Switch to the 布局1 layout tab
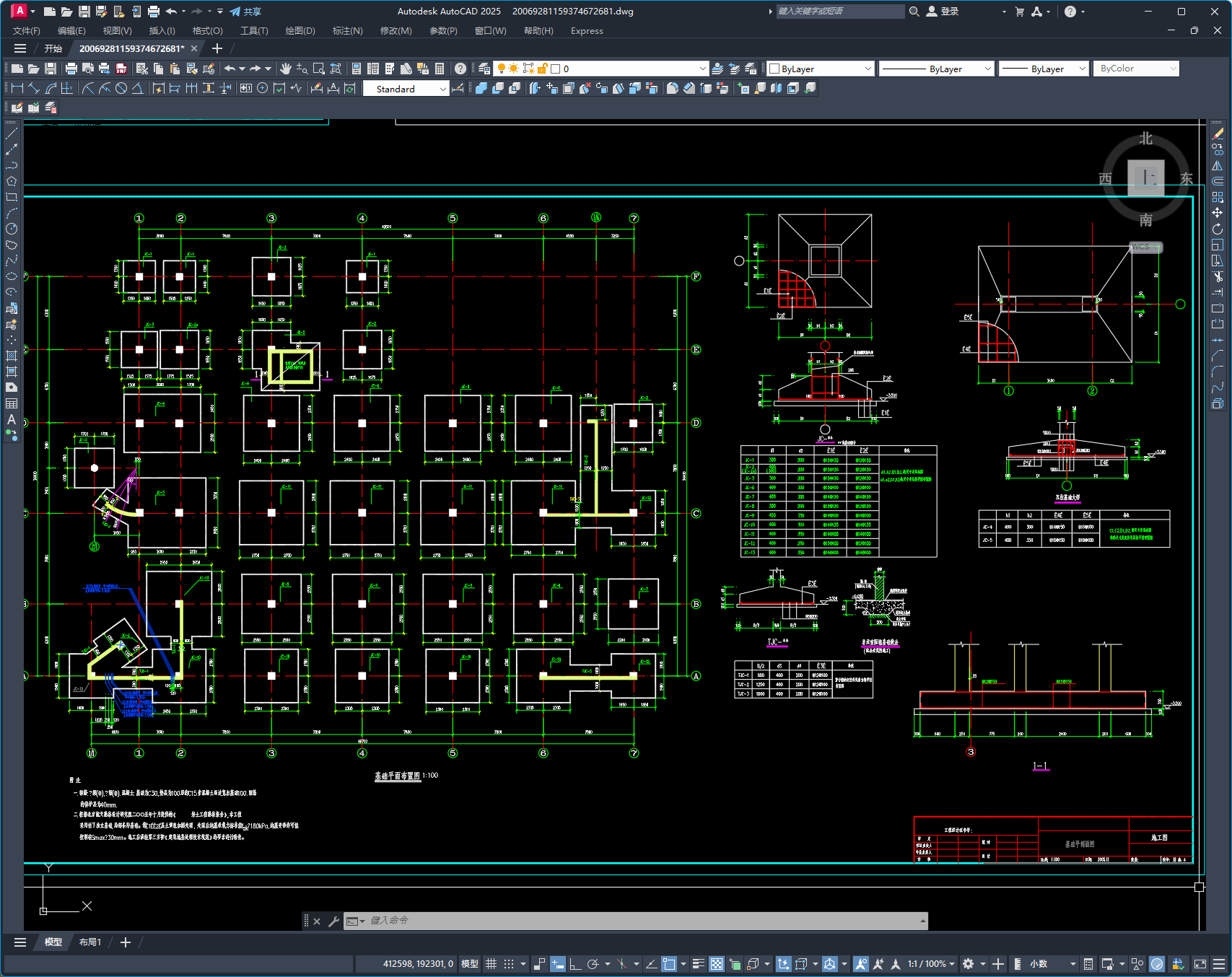The width and height of the screenshot is (1232, 977). (90, 942)
